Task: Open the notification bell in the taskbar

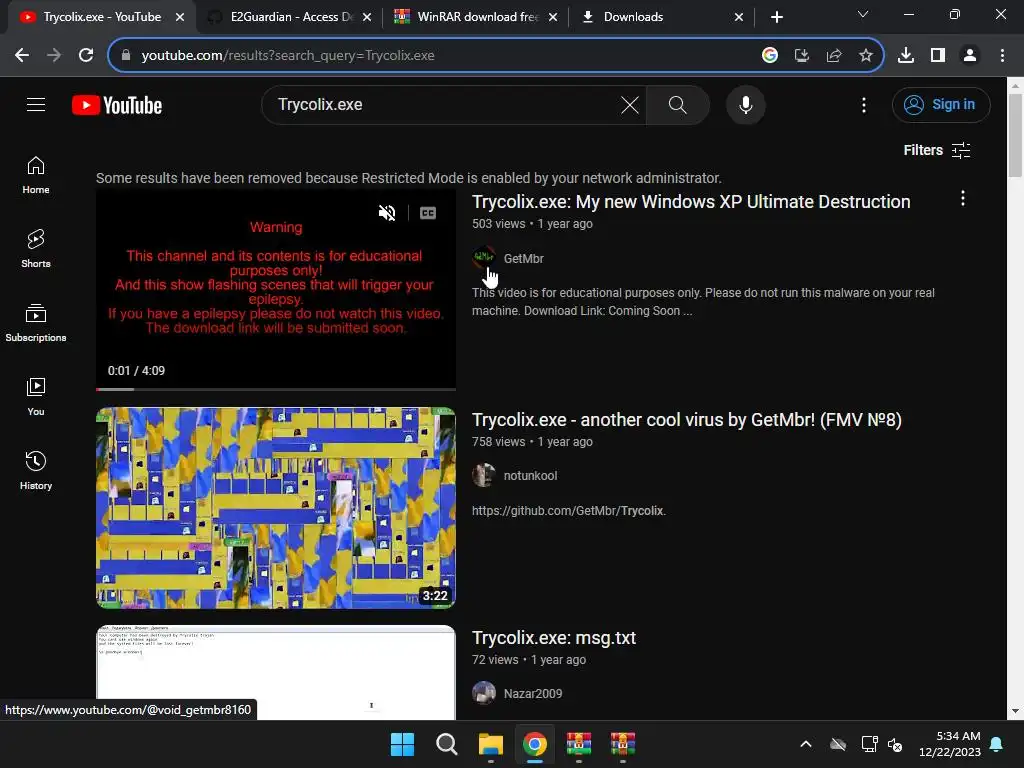Action: pyautogui.click(x=997, y=744)
